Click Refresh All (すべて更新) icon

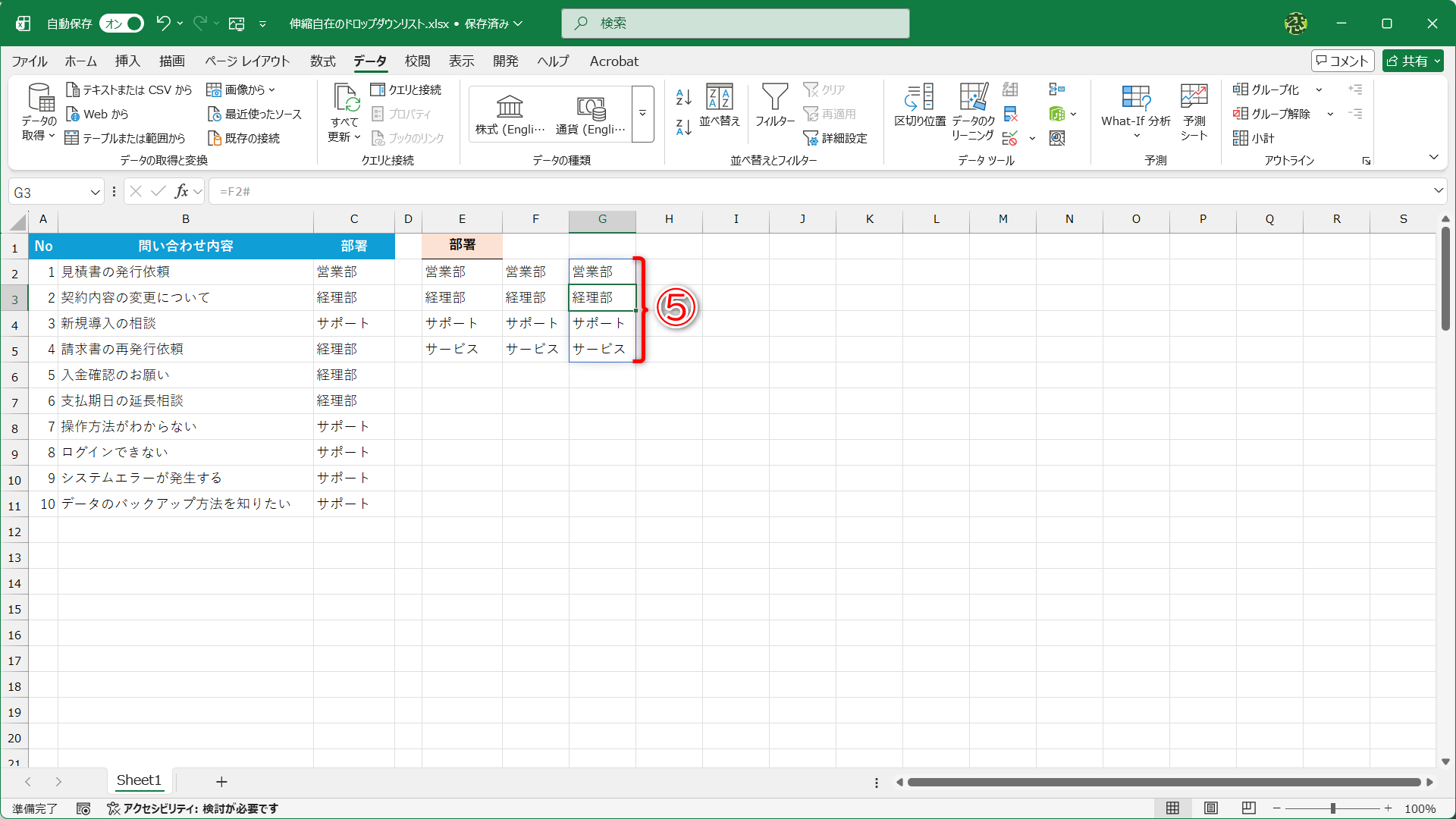345,99
